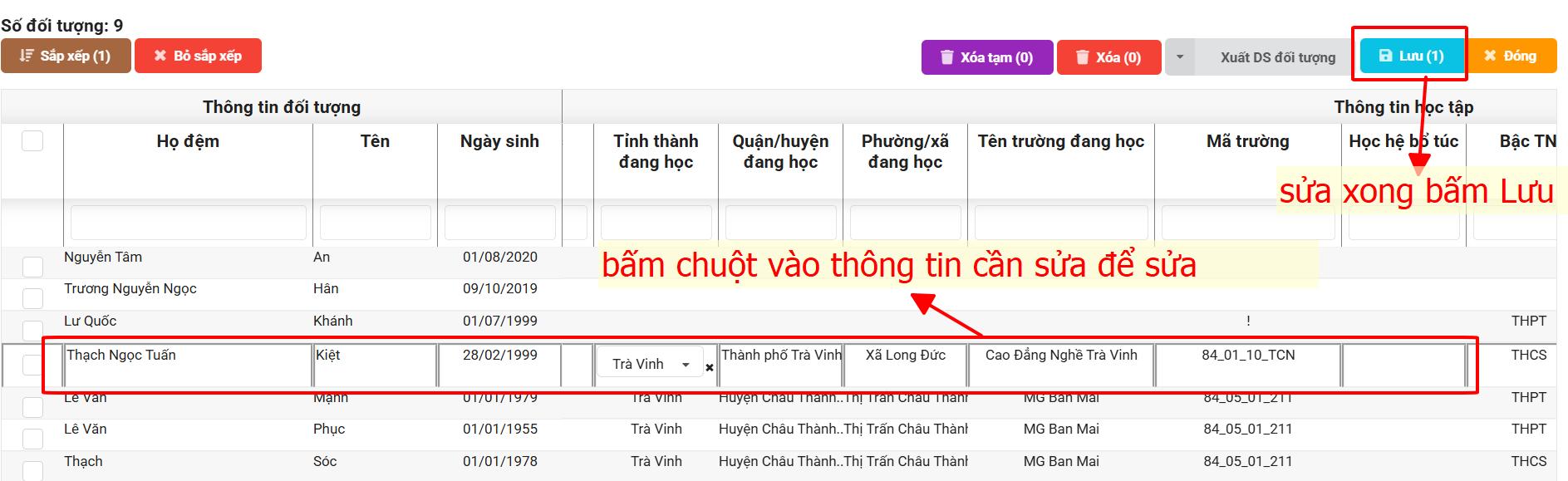Tick the checkbox for Lư Quốc Khánh row
The height and width of the screenshot is (481, 1568).
(x=32, y=330)
